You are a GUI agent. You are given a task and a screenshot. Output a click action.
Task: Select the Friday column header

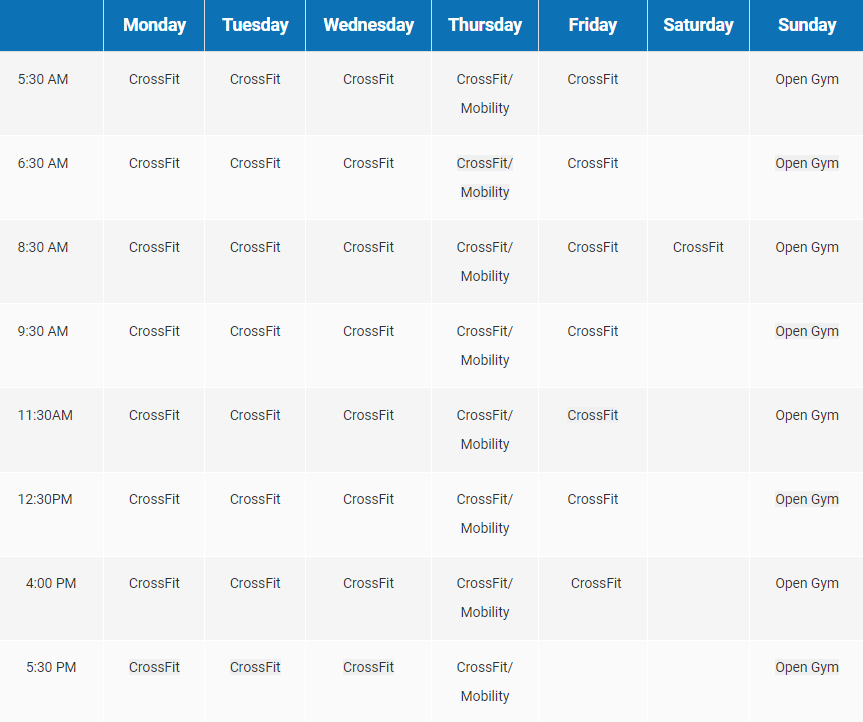pos(593,25)
